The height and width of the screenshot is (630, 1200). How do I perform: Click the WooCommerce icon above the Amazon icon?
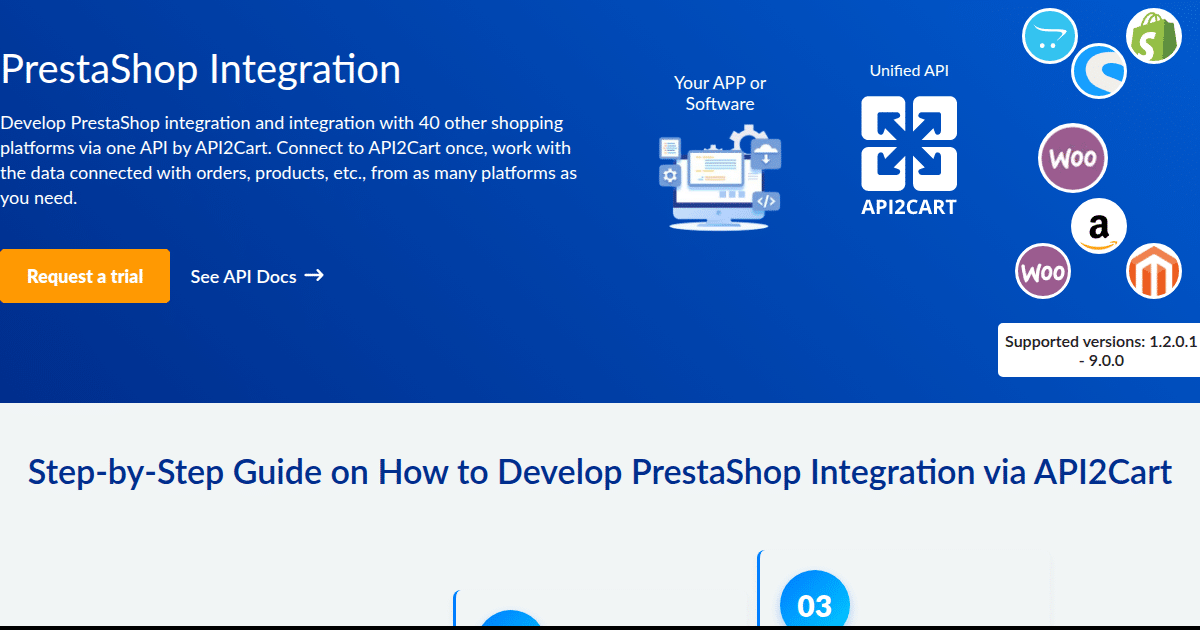1073,158
